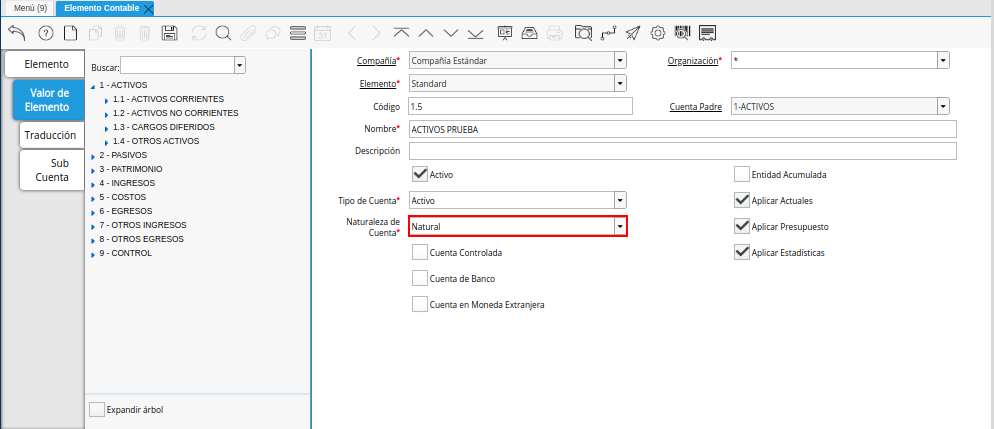Click the Compañía field label link

click(x=377, y=61)
